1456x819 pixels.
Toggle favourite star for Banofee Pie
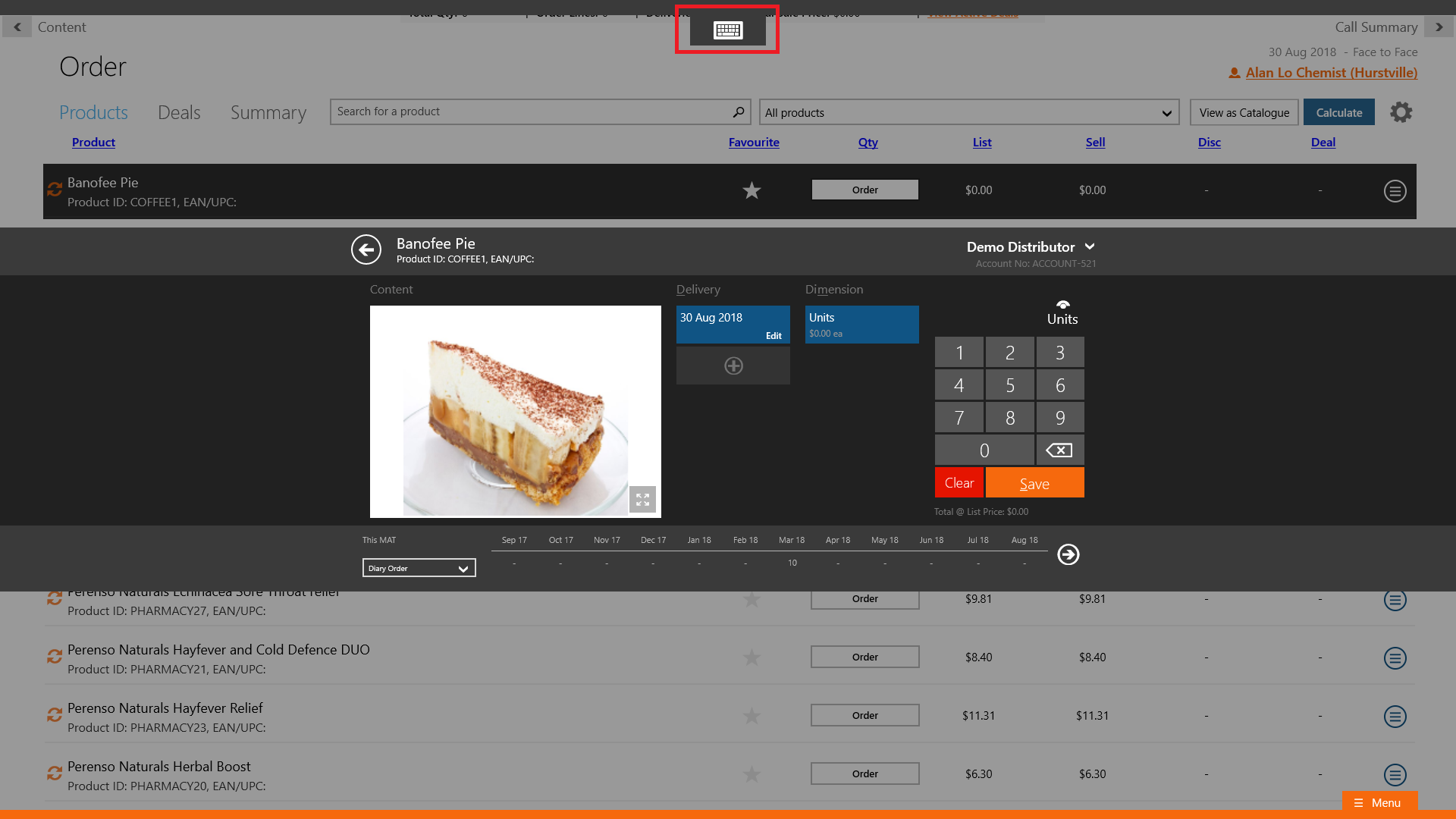point(752,190)
